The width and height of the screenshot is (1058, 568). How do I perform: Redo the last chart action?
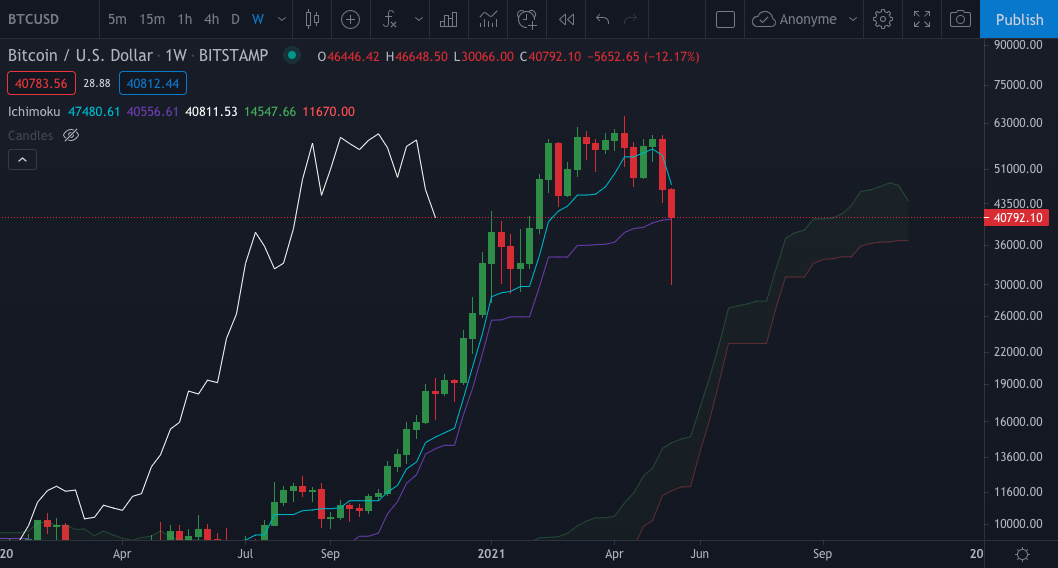(630, 19)
